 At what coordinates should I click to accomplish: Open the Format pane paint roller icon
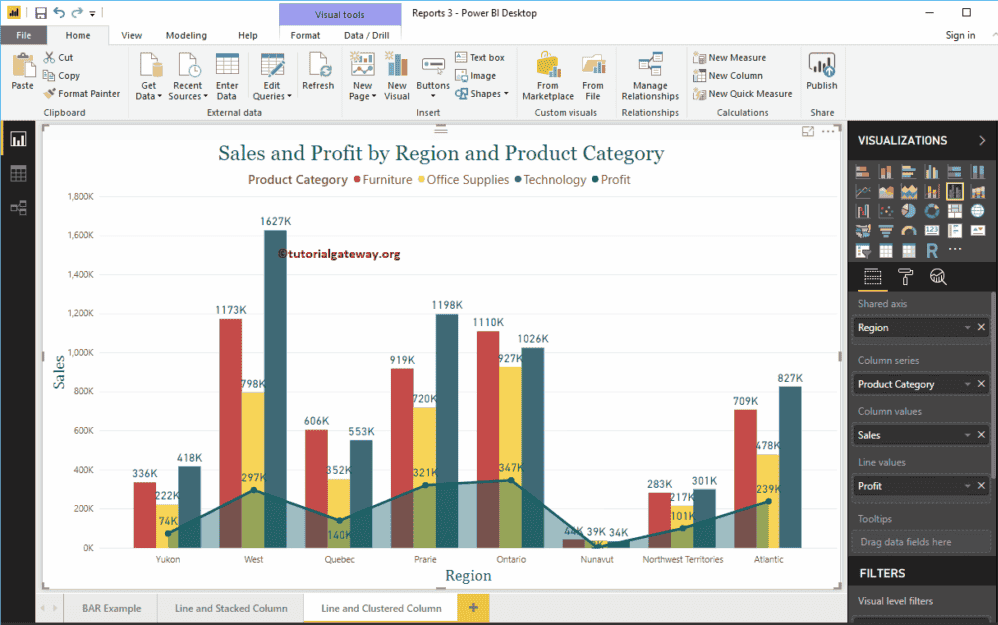click(x=905, y=277)
